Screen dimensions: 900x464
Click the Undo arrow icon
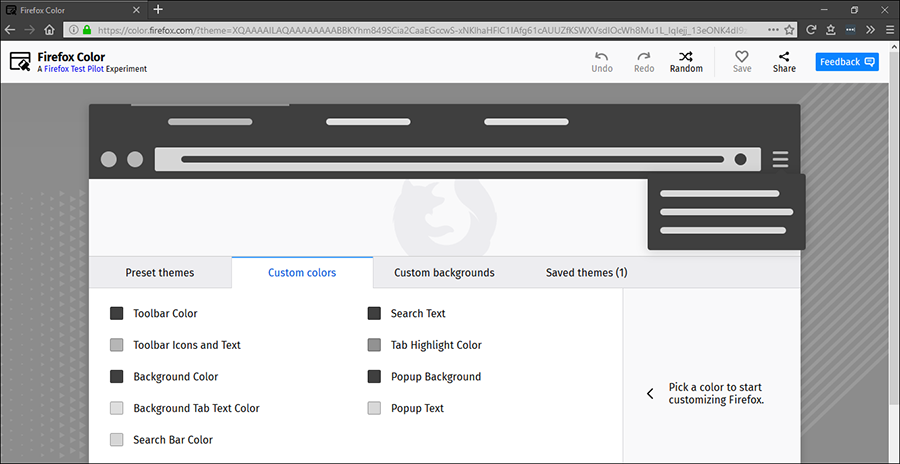[x=602, y=56]
